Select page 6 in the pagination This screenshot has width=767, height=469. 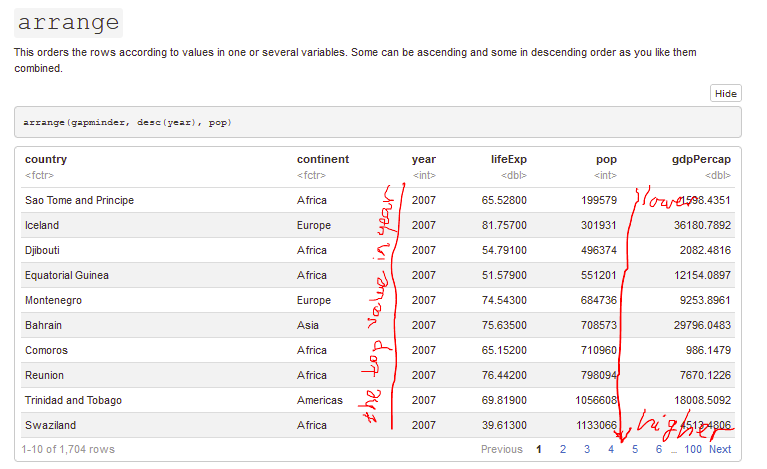point(658,449)
